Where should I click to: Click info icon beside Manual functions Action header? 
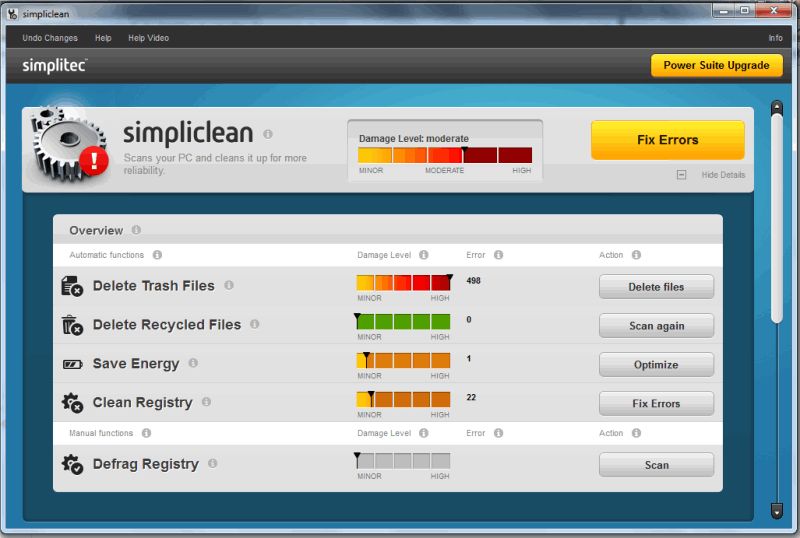(636, 433)
